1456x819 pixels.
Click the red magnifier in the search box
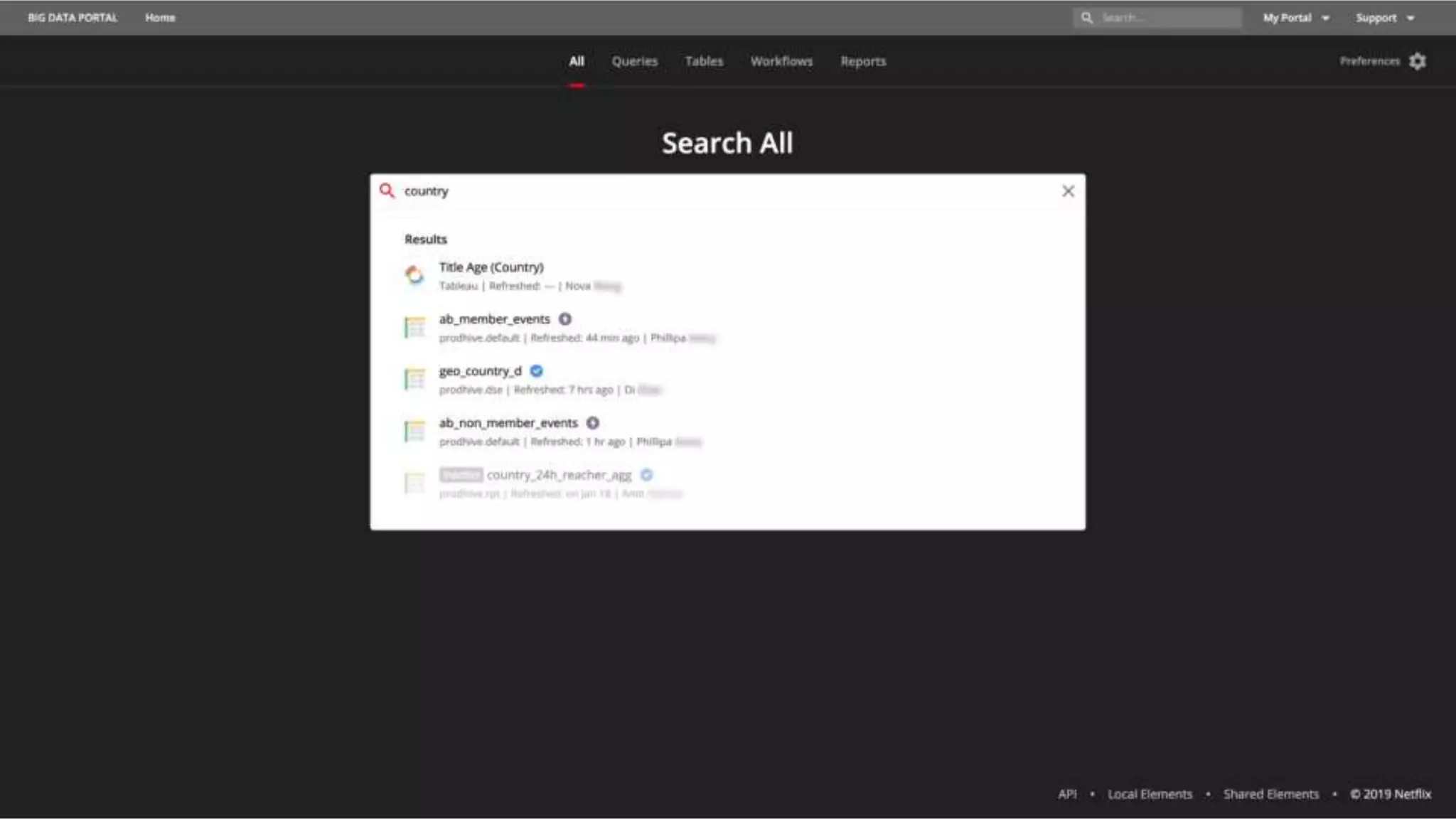pyautogui.click(x=387, y=191)
